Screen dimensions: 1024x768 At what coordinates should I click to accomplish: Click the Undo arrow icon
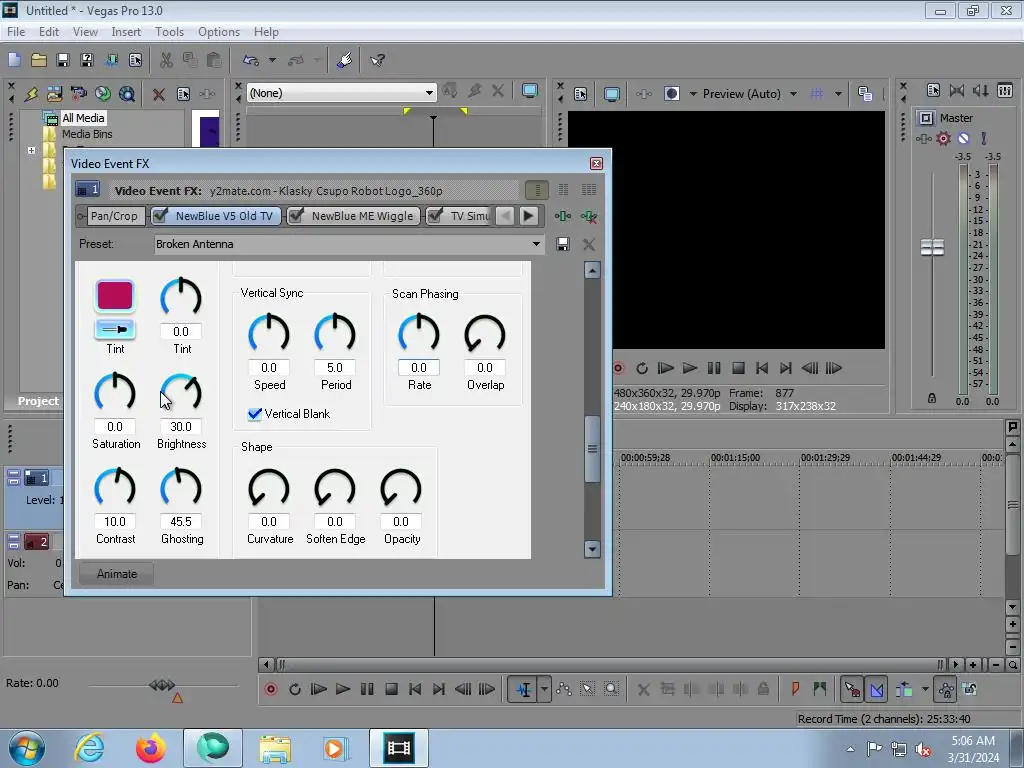[251, 60]
